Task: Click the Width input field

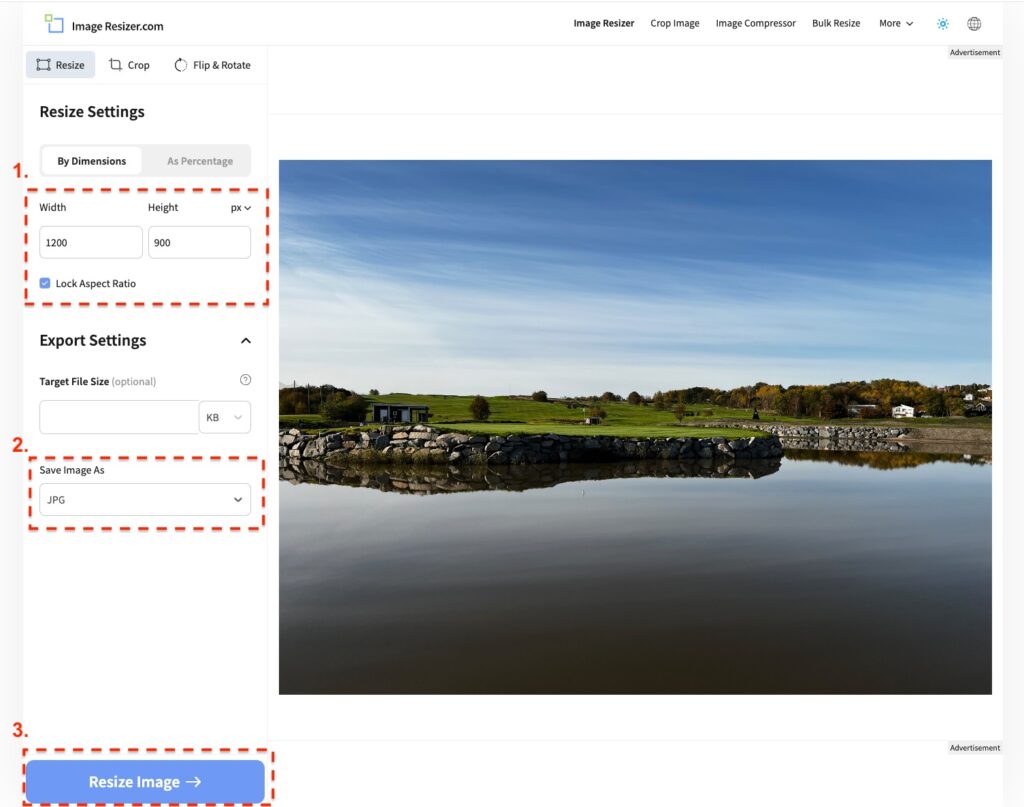Action: (x=91, y=242)
